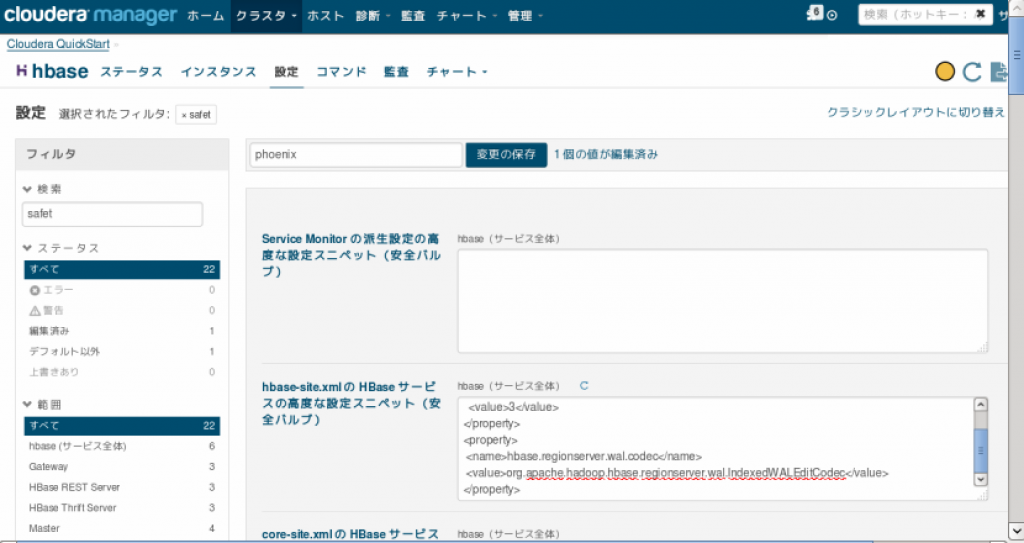
Task: Open the クラスタ dropdown menu
Action: point(266,16)
